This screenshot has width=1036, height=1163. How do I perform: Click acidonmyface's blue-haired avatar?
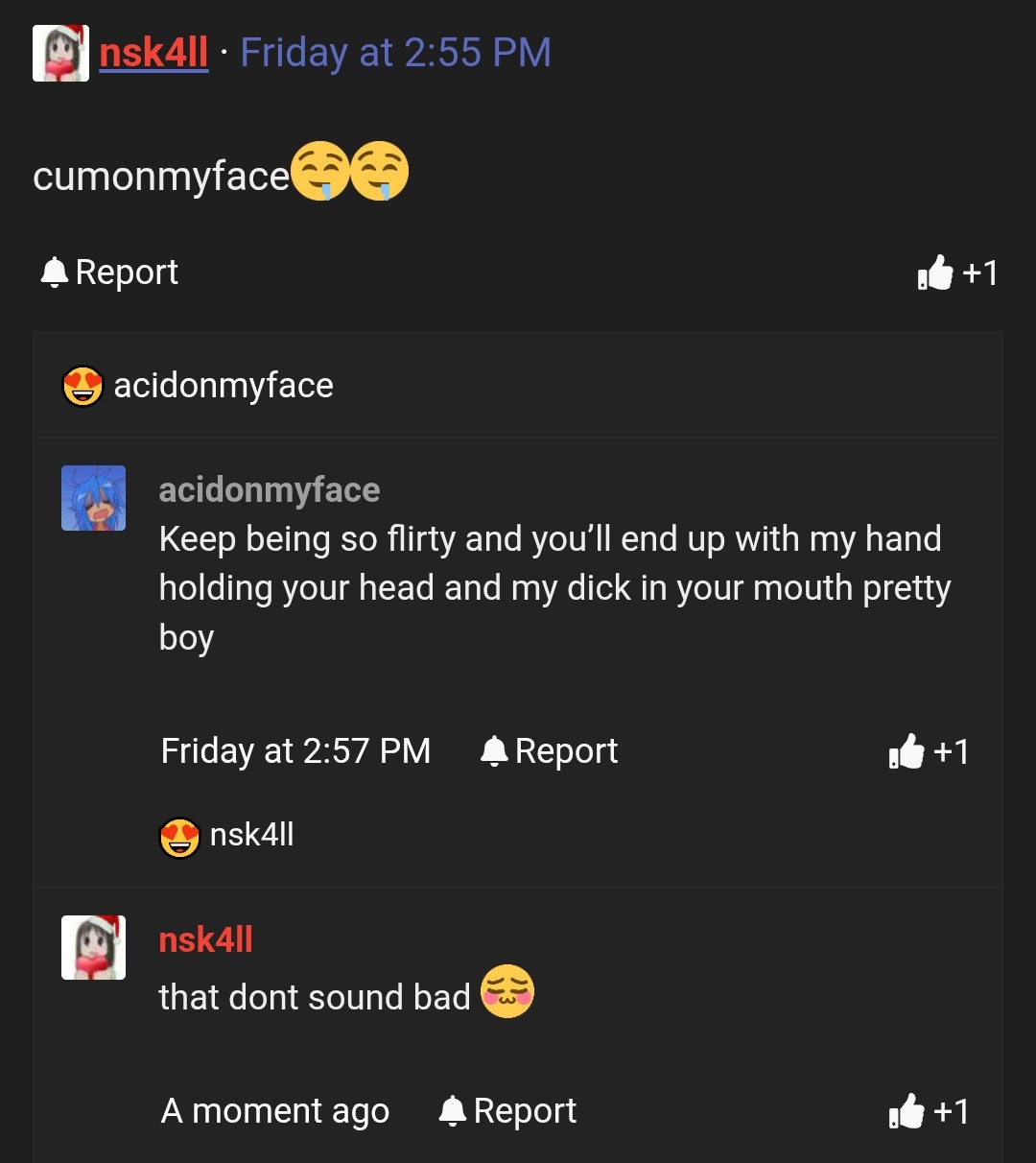coord(93,498)
